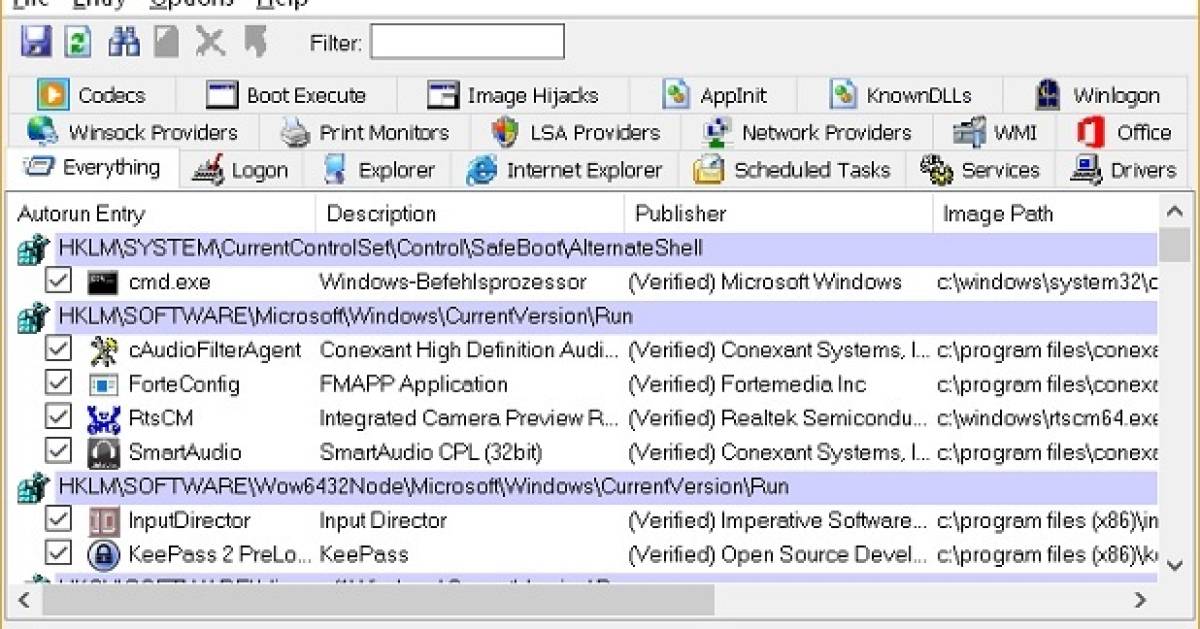Click the jump-to-entry arrow icon
Viewport: 1200px width, 629px height.
coord(257,41)
